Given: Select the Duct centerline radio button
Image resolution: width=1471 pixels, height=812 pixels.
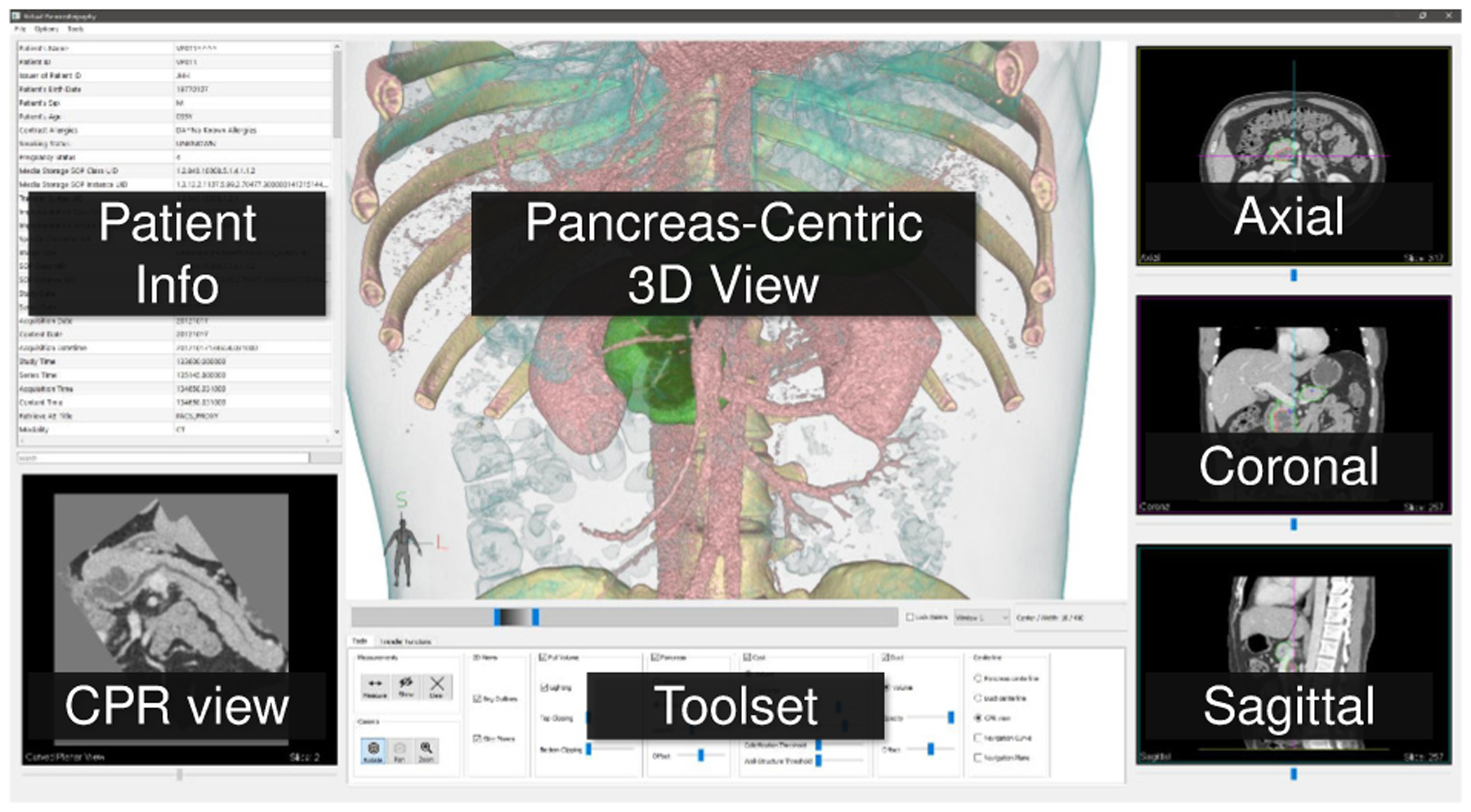Looking at the screenshot, I should pyautogui.click(x=977, y=698).
